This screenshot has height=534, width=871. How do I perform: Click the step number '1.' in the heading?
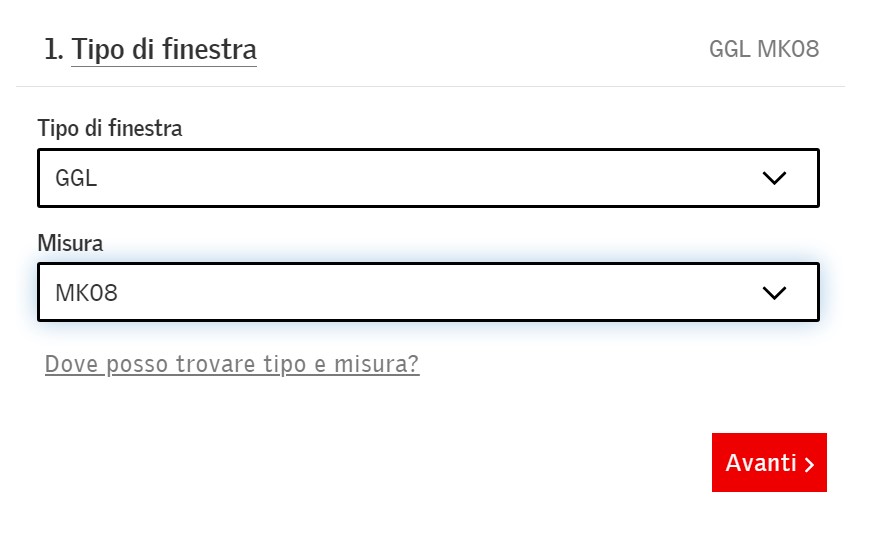(54, 49)
